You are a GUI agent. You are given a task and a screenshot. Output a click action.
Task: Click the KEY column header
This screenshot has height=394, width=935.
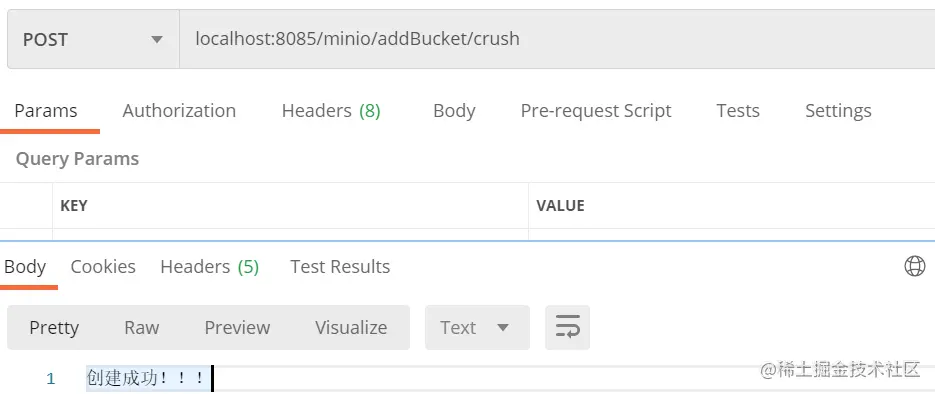click(x=74, y=206)
